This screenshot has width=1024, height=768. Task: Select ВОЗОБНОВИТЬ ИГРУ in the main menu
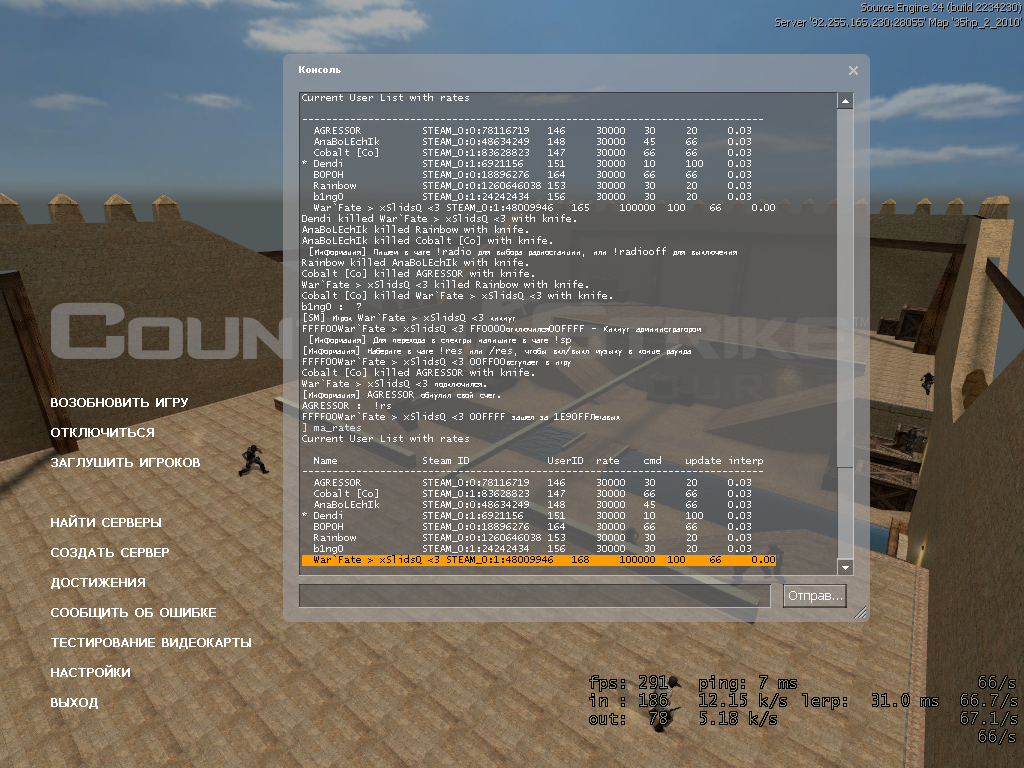(x=120, y=402)
